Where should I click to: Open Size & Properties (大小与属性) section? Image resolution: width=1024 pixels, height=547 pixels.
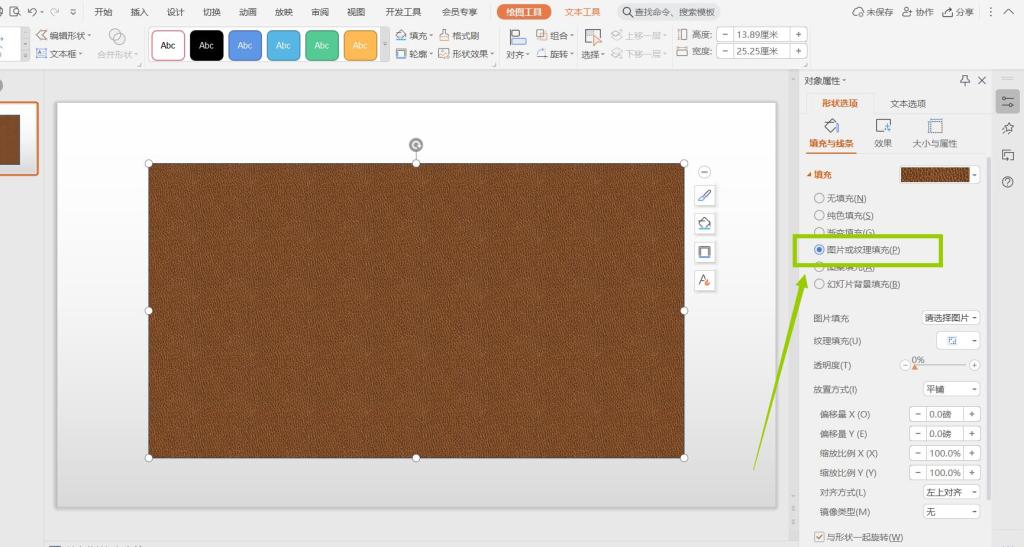(935, 132)
